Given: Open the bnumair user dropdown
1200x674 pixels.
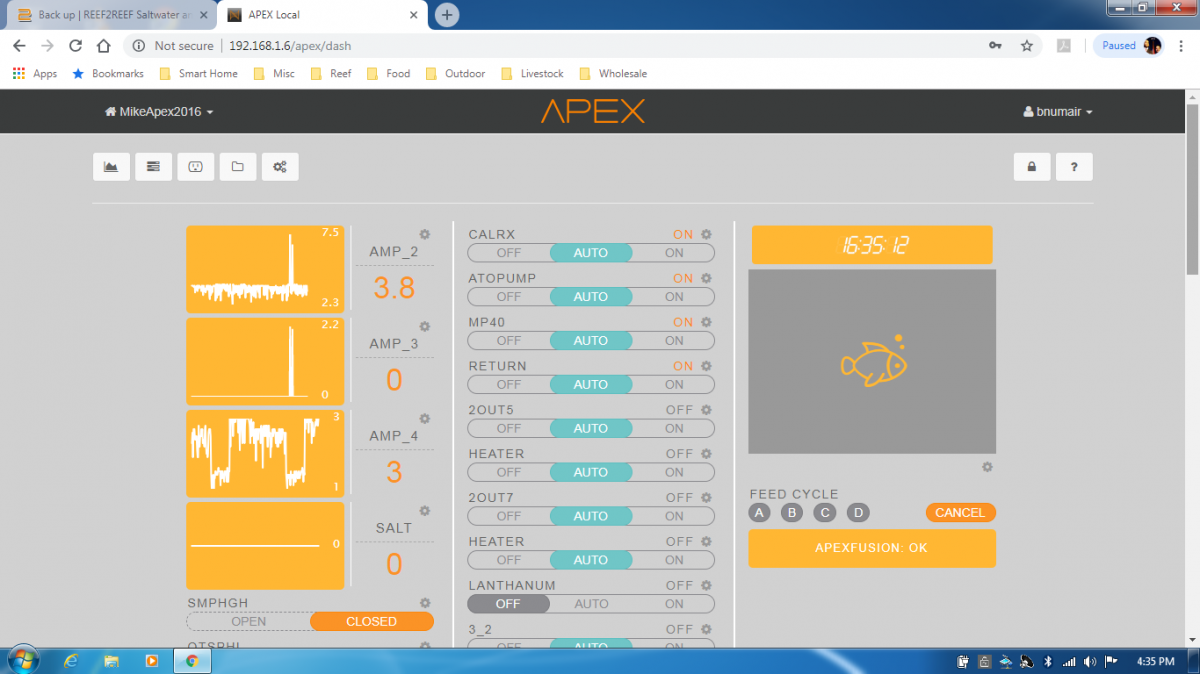Looking at the screenshot, I should click(x=1058, y=112).
